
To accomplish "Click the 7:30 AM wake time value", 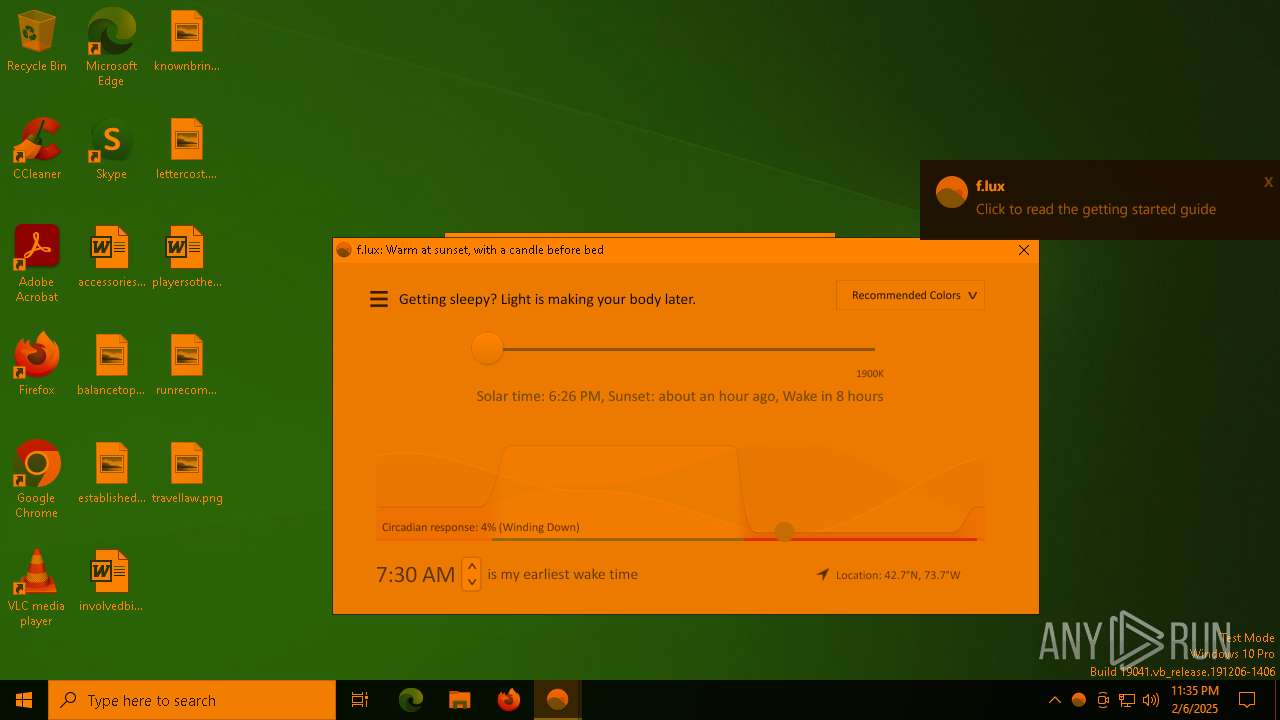I will 415,575.
